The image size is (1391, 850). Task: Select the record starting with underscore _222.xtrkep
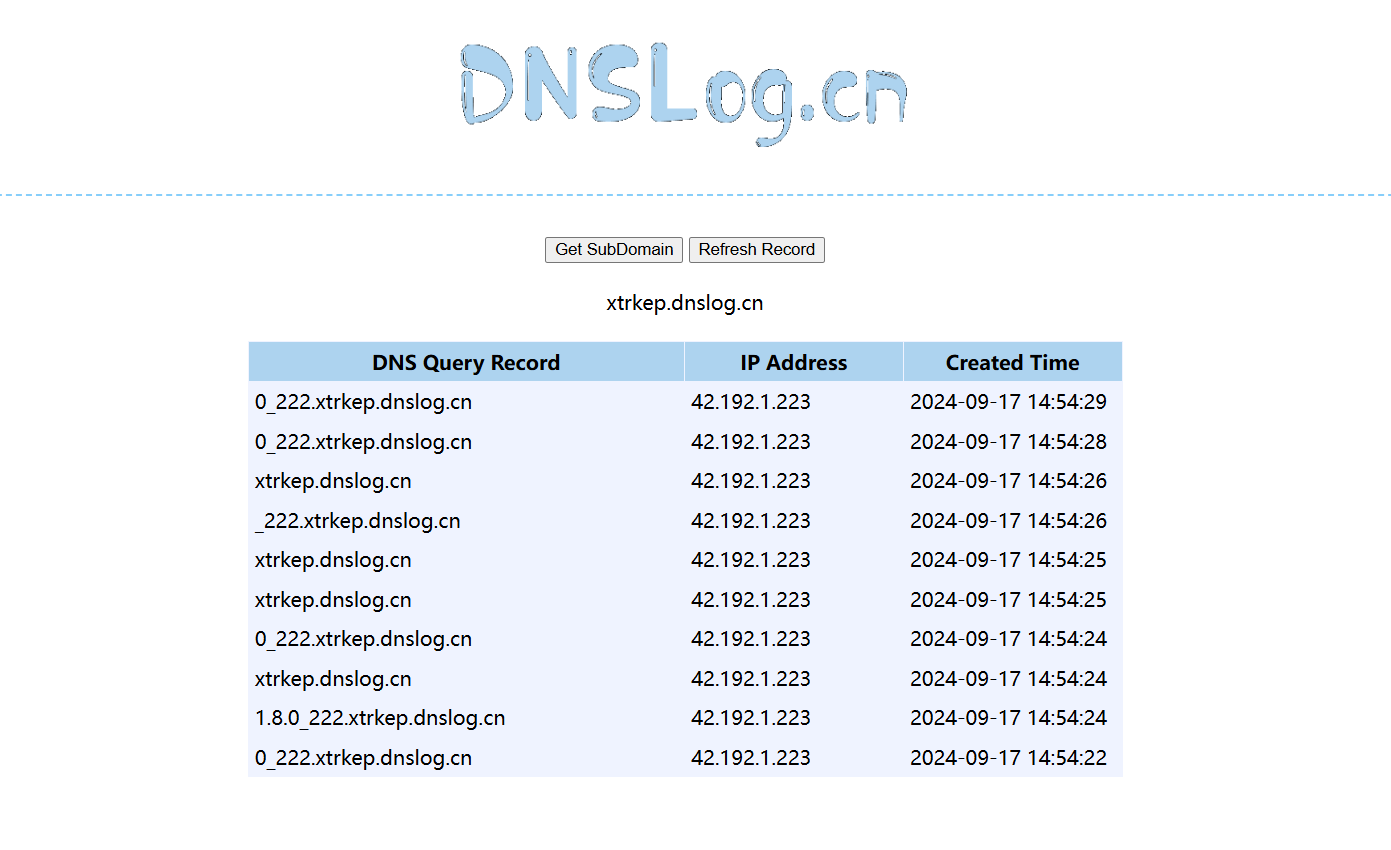(358, 521)
